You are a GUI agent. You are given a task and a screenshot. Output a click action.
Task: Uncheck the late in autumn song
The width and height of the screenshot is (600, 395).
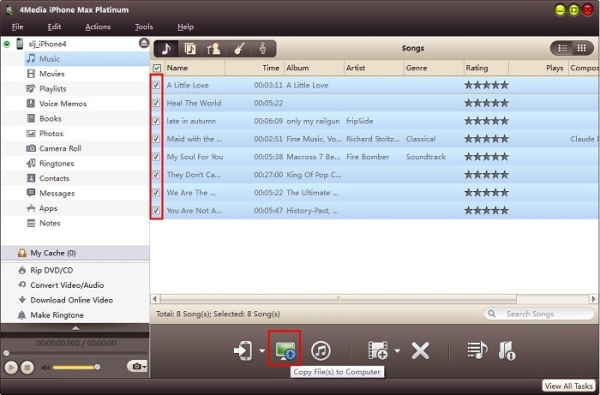click(156, 121)
